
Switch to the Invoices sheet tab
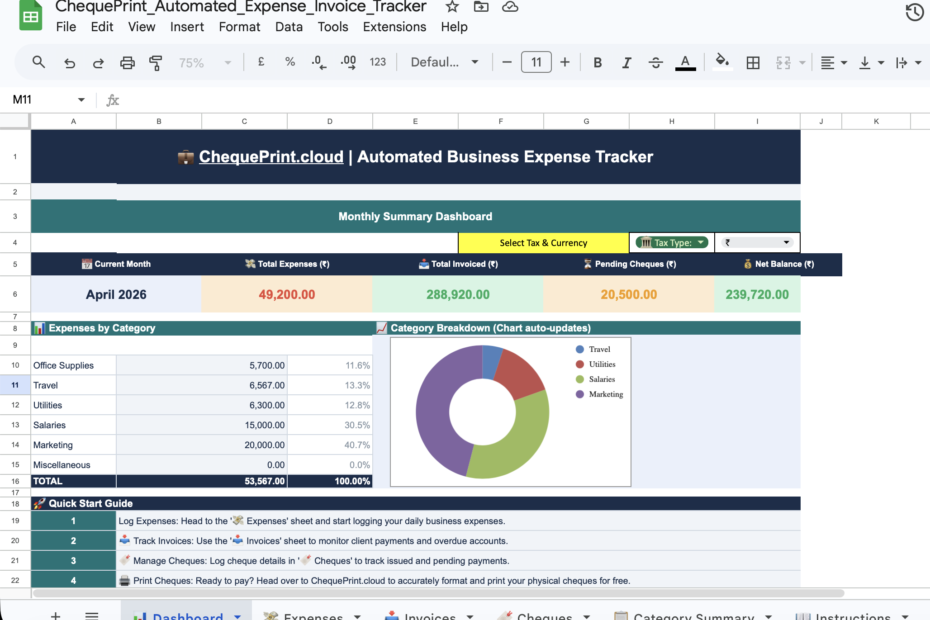[x=428, y=614]
